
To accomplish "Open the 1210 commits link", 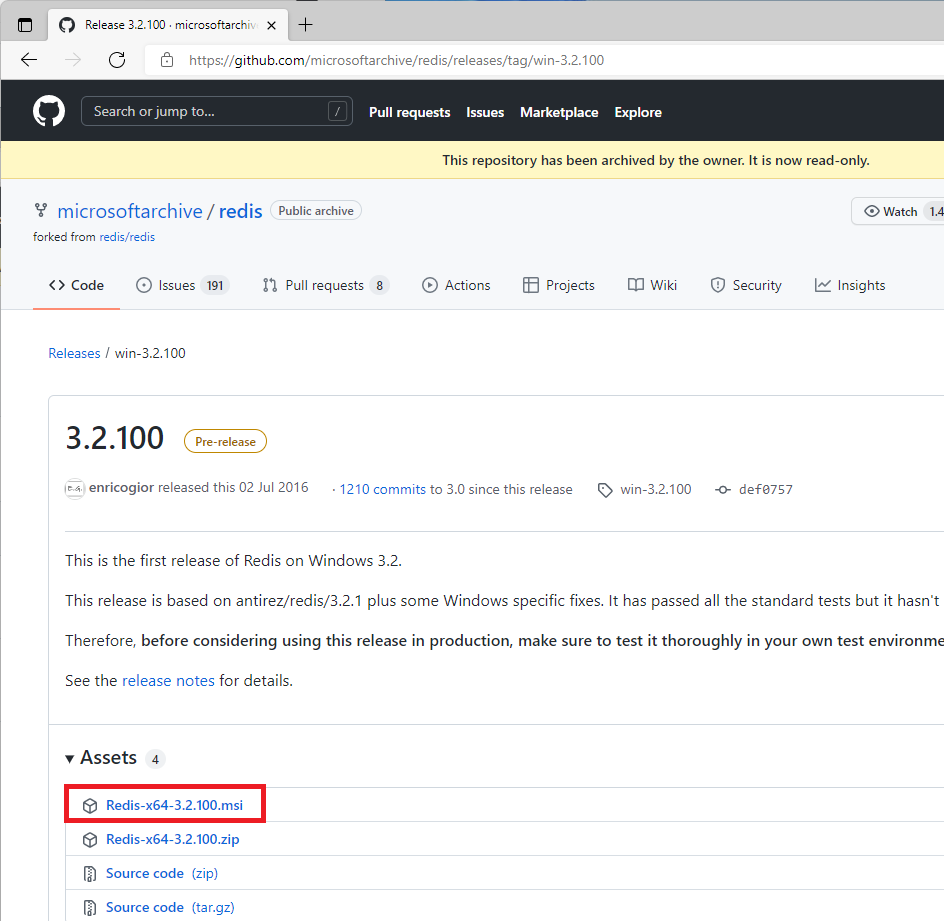I will 382,489.
